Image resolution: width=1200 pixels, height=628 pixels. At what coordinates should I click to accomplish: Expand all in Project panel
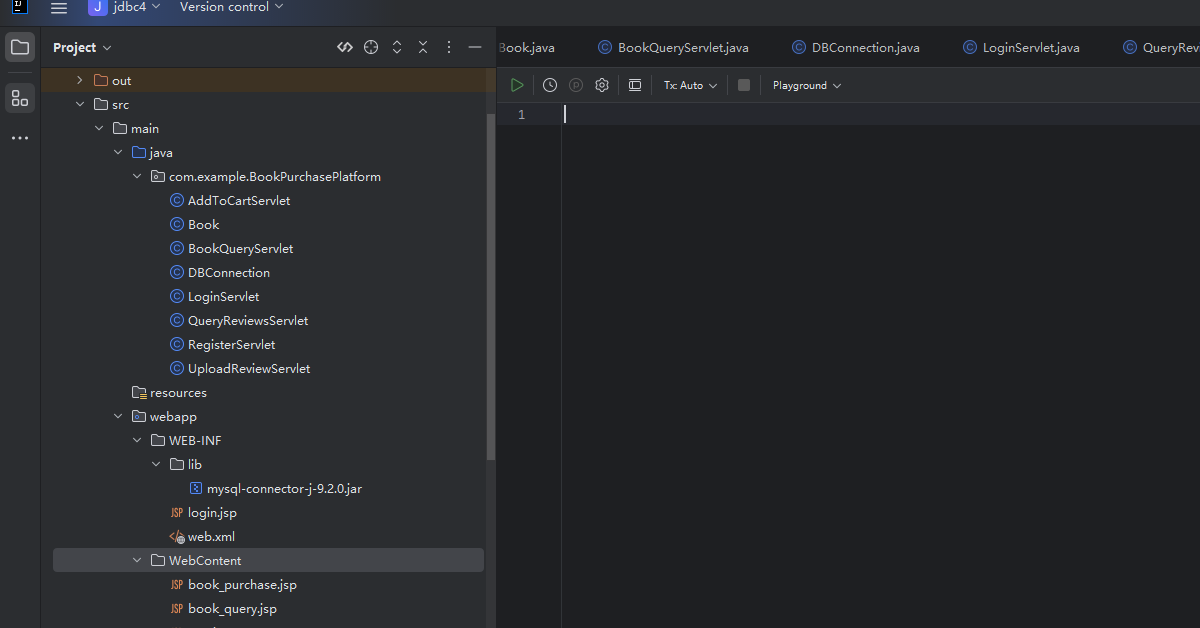(x=397, y=47)
